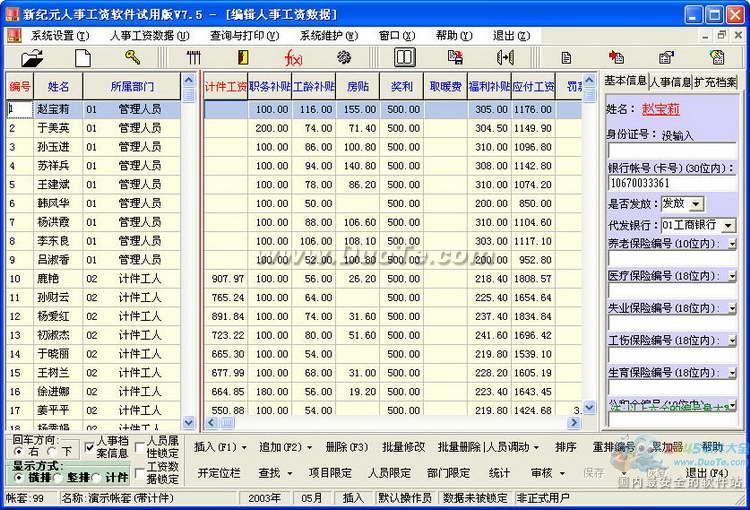Click the 身份证号 input field

click(x=672, y=150)
